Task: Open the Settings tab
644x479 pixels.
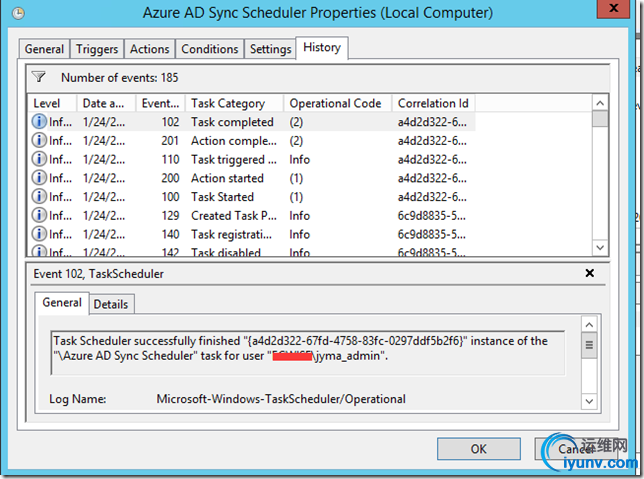Action: [x=270, y=49]
